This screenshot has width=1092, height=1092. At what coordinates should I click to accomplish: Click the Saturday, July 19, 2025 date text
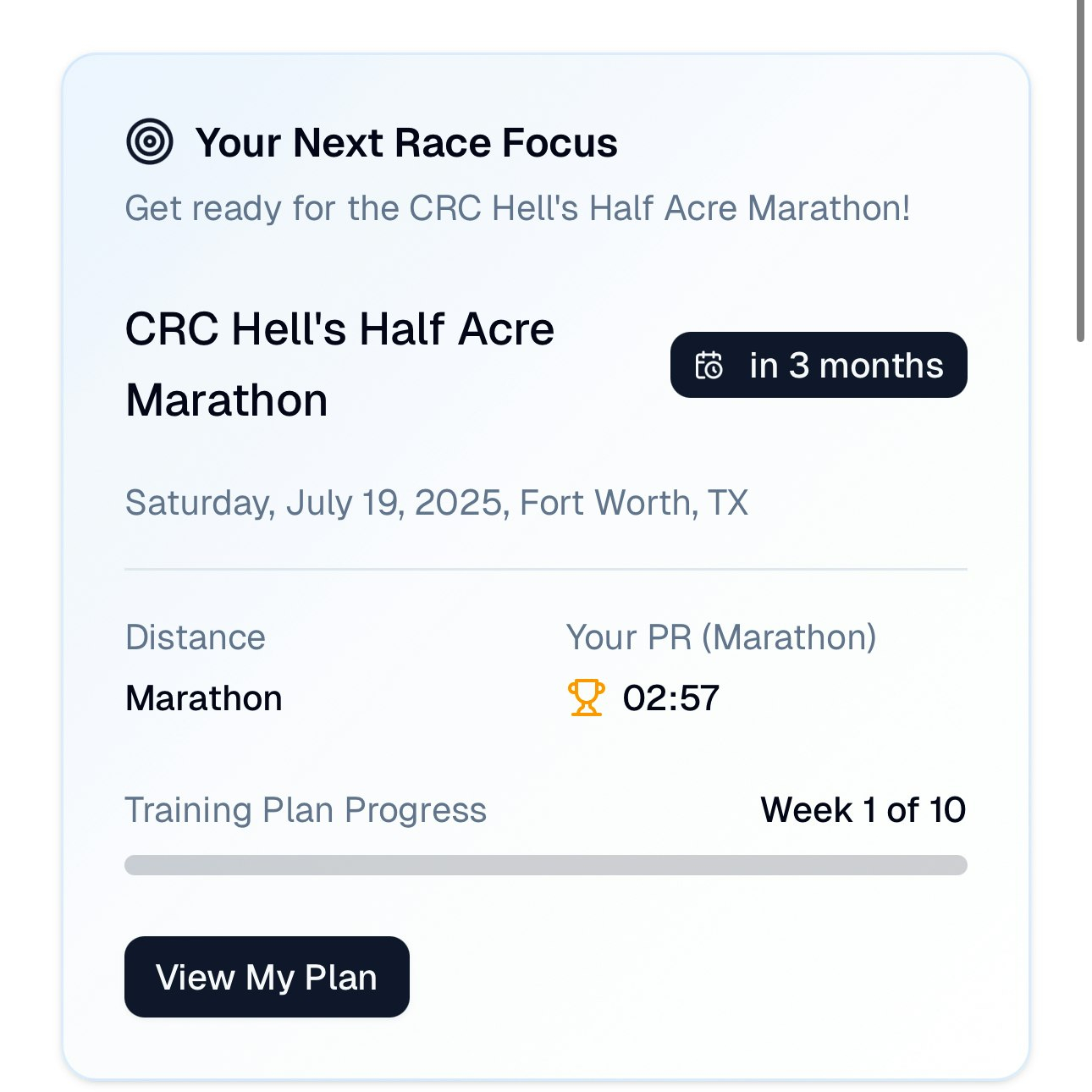(x=316, y=503)
